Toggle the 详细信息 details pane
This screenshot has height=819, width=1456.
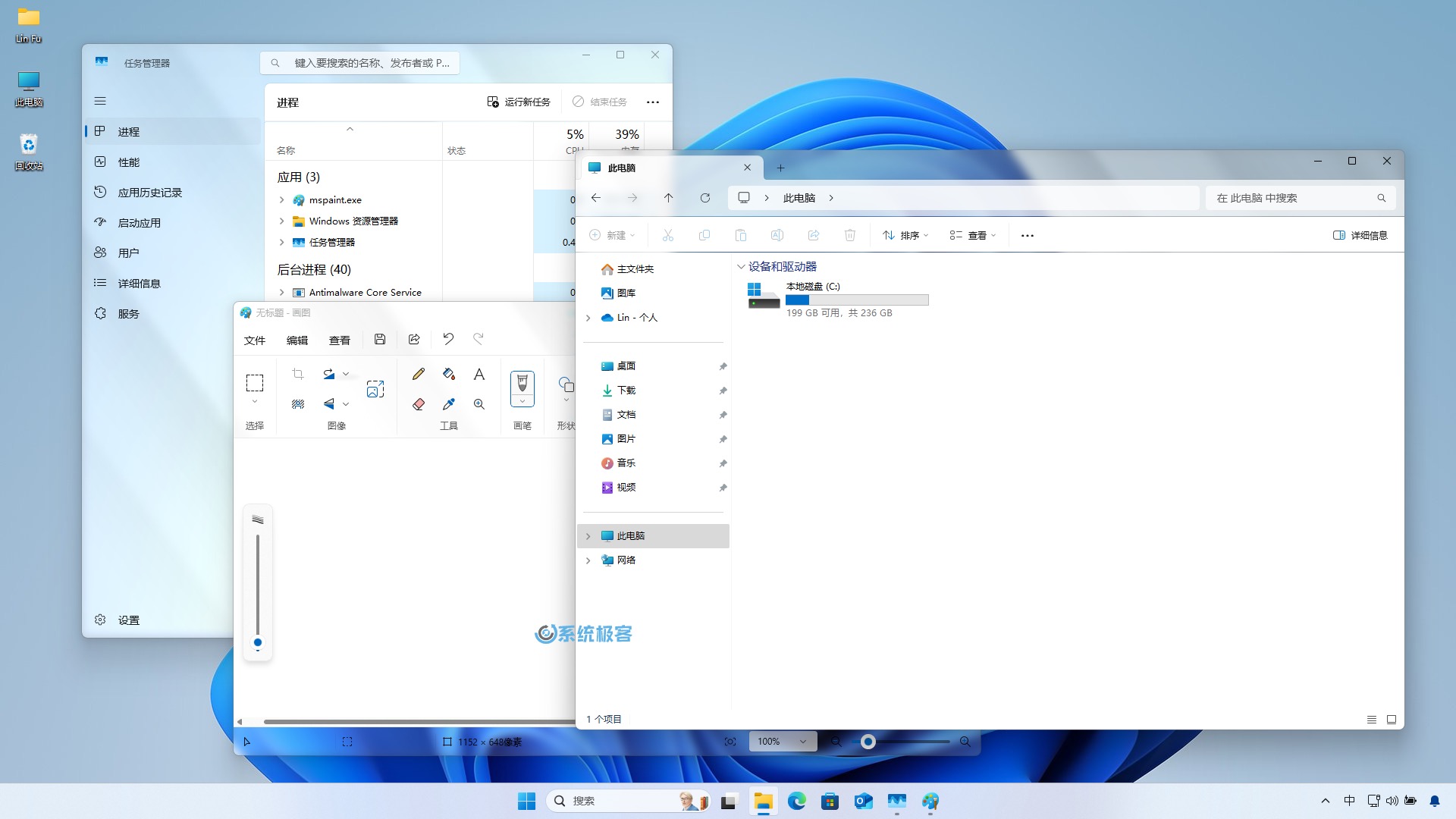1360,235
